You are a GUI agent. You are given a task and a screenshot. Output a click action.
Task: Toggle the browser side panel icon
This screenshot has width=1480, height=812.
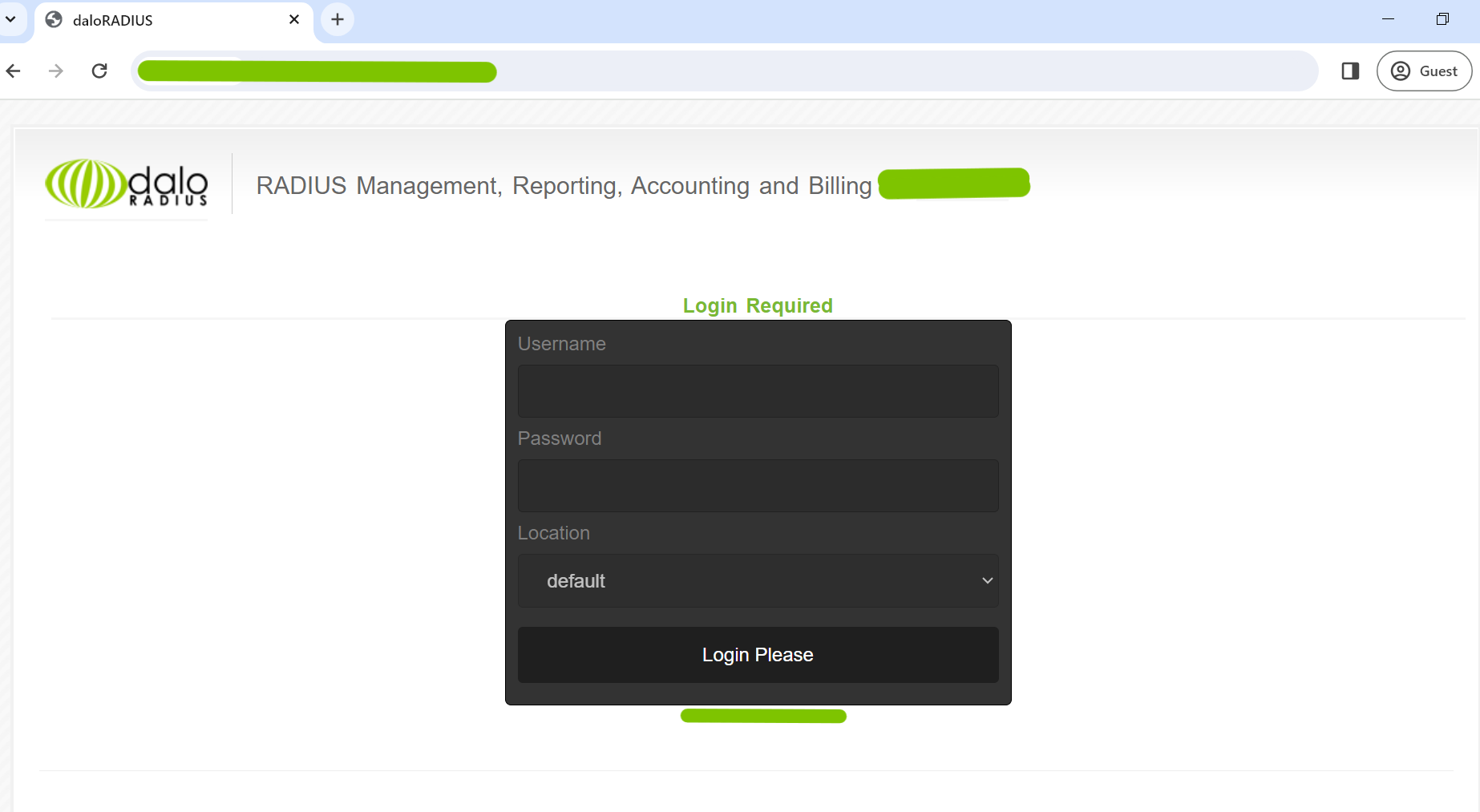(x=1350, y=71)
